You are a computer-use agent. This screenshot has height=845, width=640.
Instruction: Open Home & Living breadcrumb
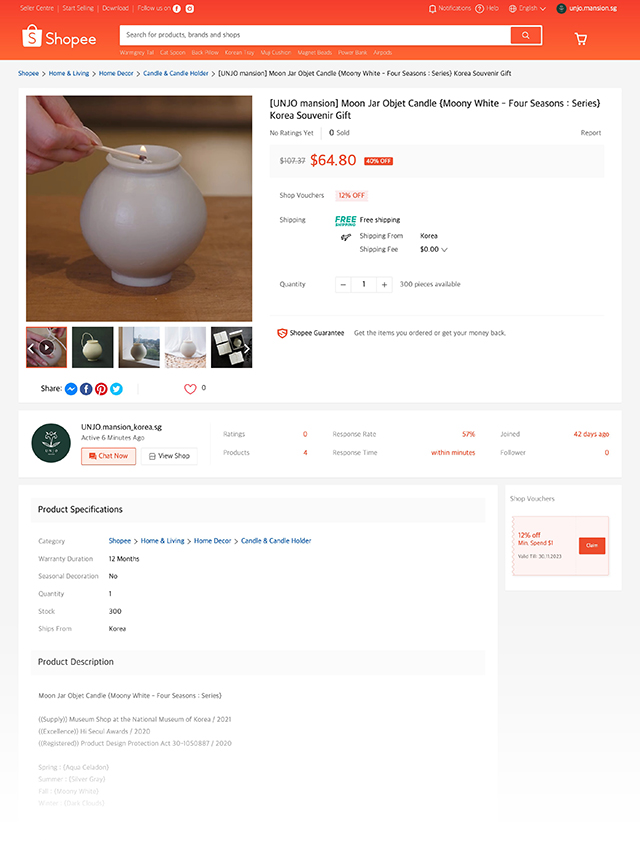[x=69, y=73]
